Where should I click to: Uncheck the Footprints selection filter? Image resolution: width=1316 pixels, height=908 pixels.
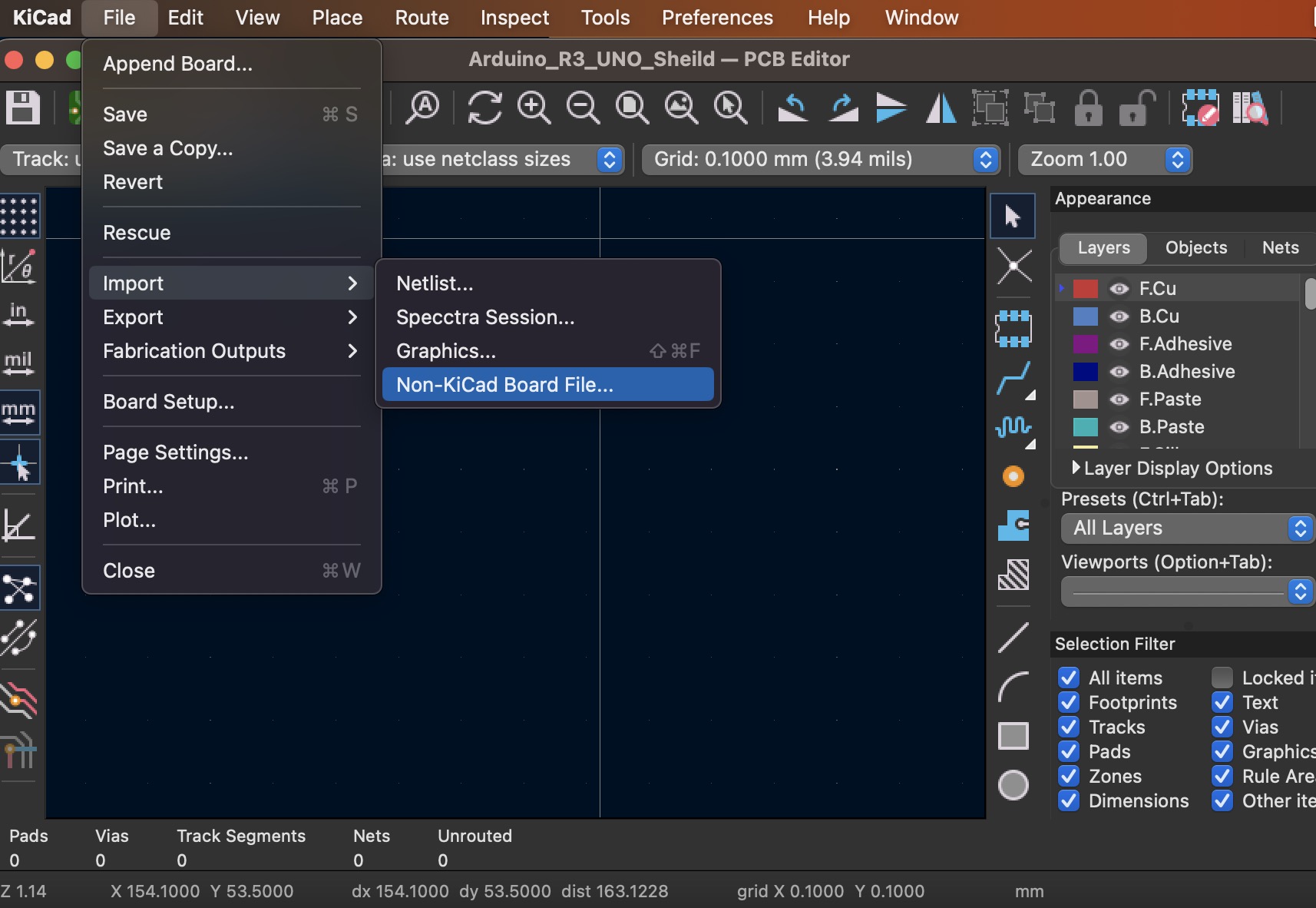[1069, 702]
